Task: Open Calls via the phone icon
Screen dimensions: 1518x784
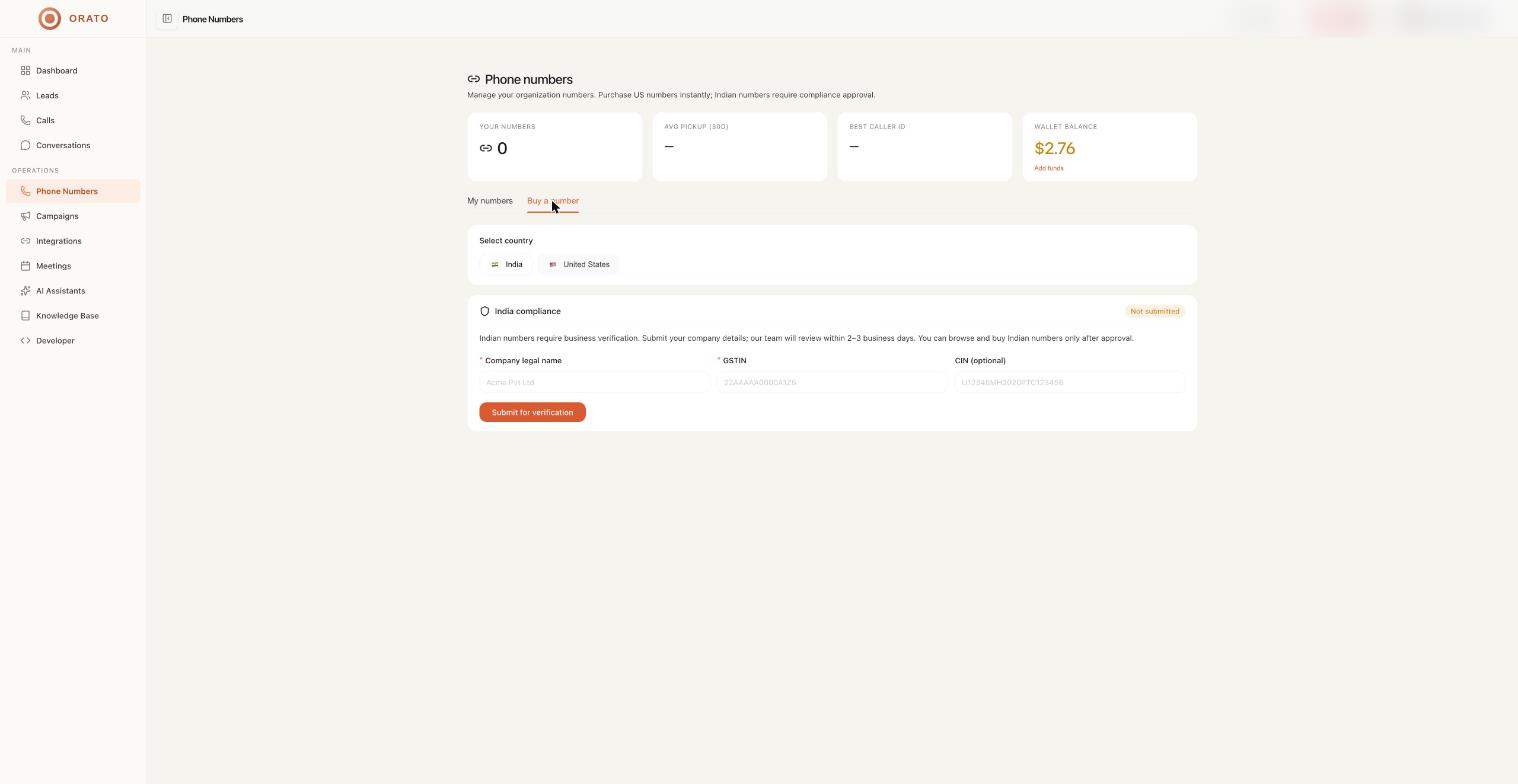Action: (26, 121)
